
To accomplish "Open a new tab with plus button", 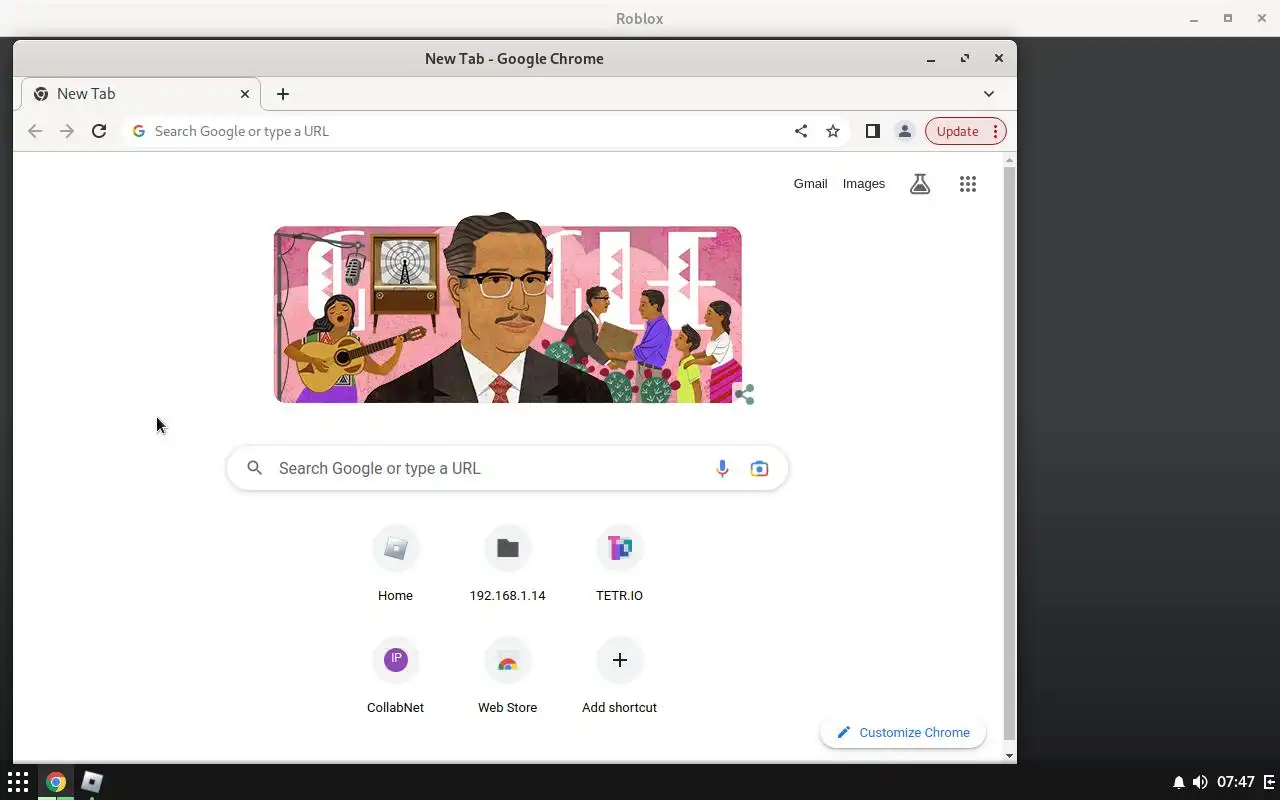I will click(283, 94).
